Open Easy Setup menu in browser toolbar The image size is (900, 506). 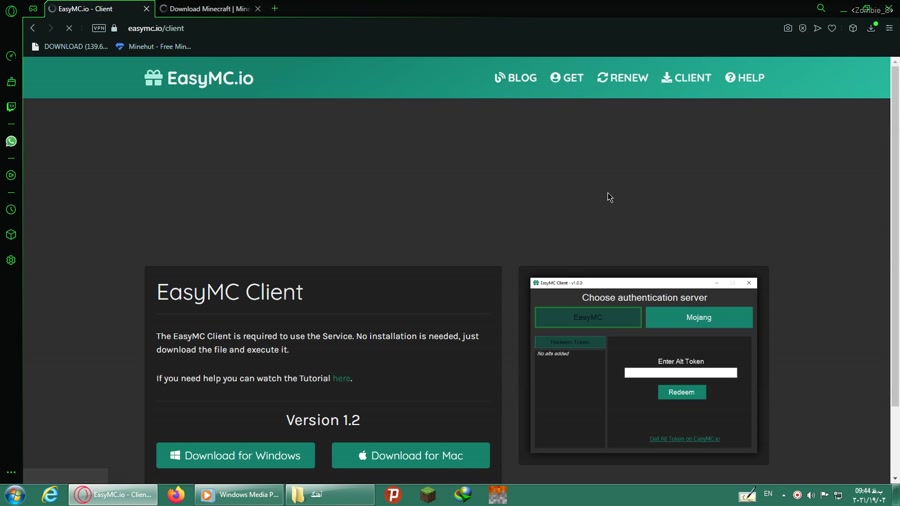coord(889,28)
